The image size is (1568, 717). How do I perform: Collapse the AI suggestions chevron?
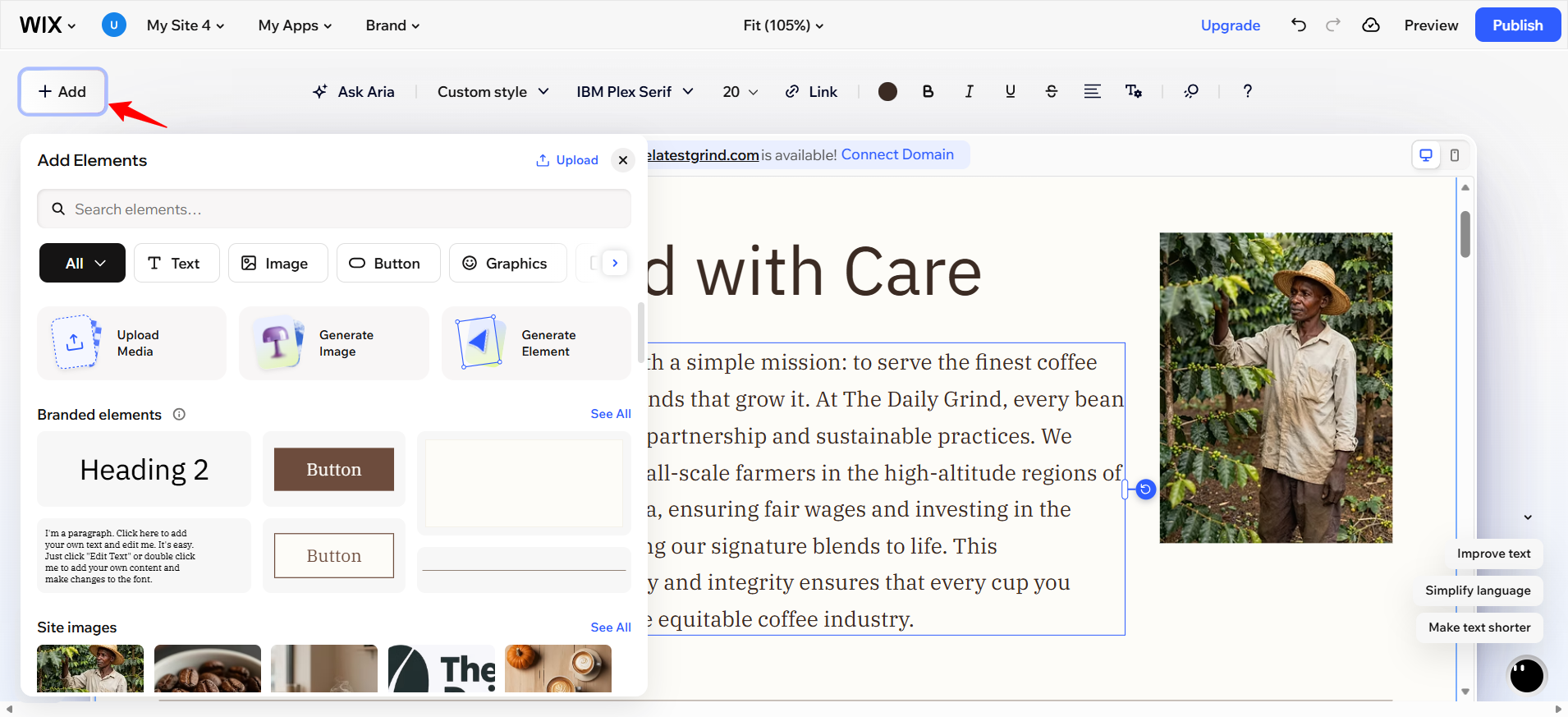coord(1528,517)
